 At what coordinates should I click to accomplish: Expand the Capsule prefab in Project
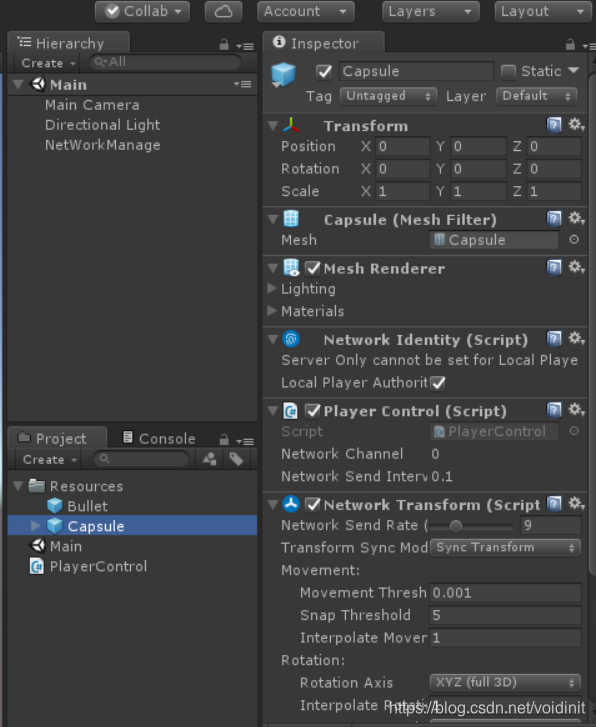[x=35, y=525]
